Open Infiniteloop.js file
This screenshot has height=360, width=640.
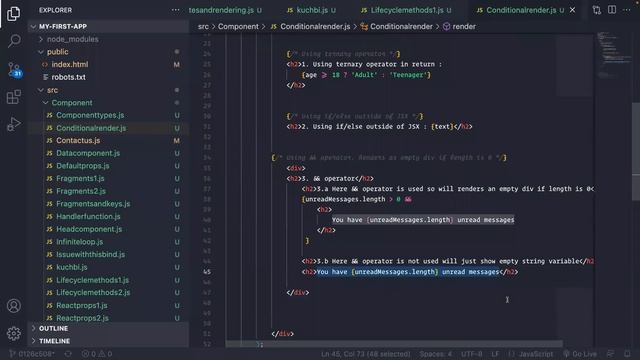click(109, 242)
